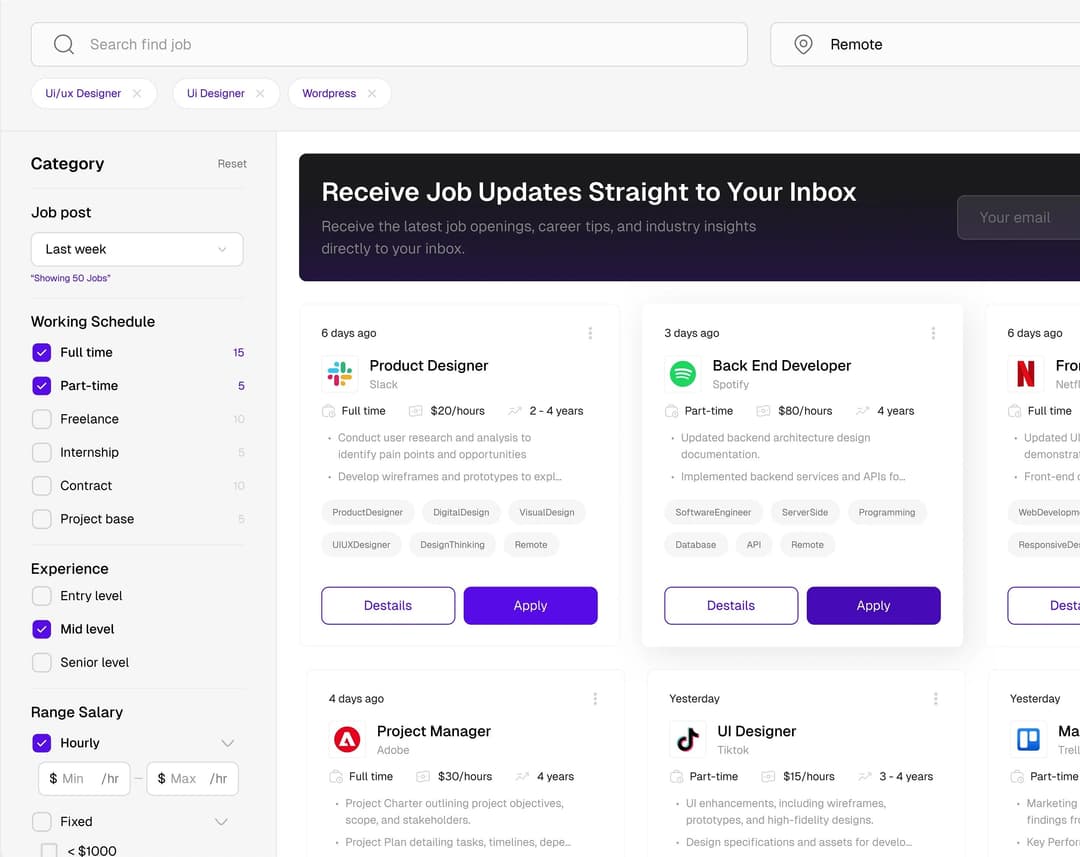The image size is (1080, 857).
Task: Open the Back End Developer card's three-dot menu
Action: tap(933, 333)
